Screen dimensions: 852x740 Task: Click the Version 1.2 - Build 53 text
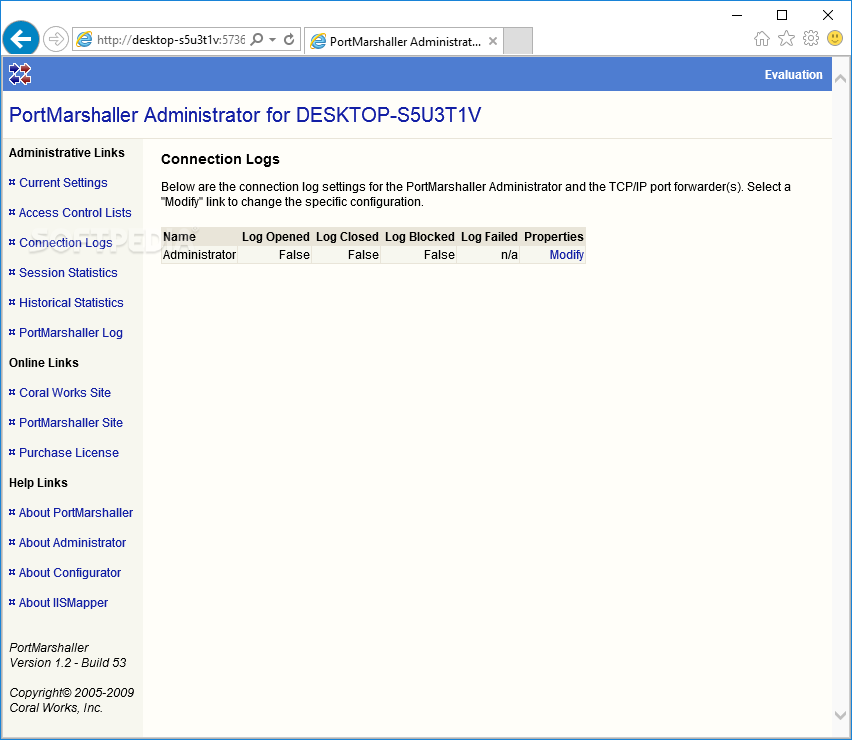pos(68,663)
